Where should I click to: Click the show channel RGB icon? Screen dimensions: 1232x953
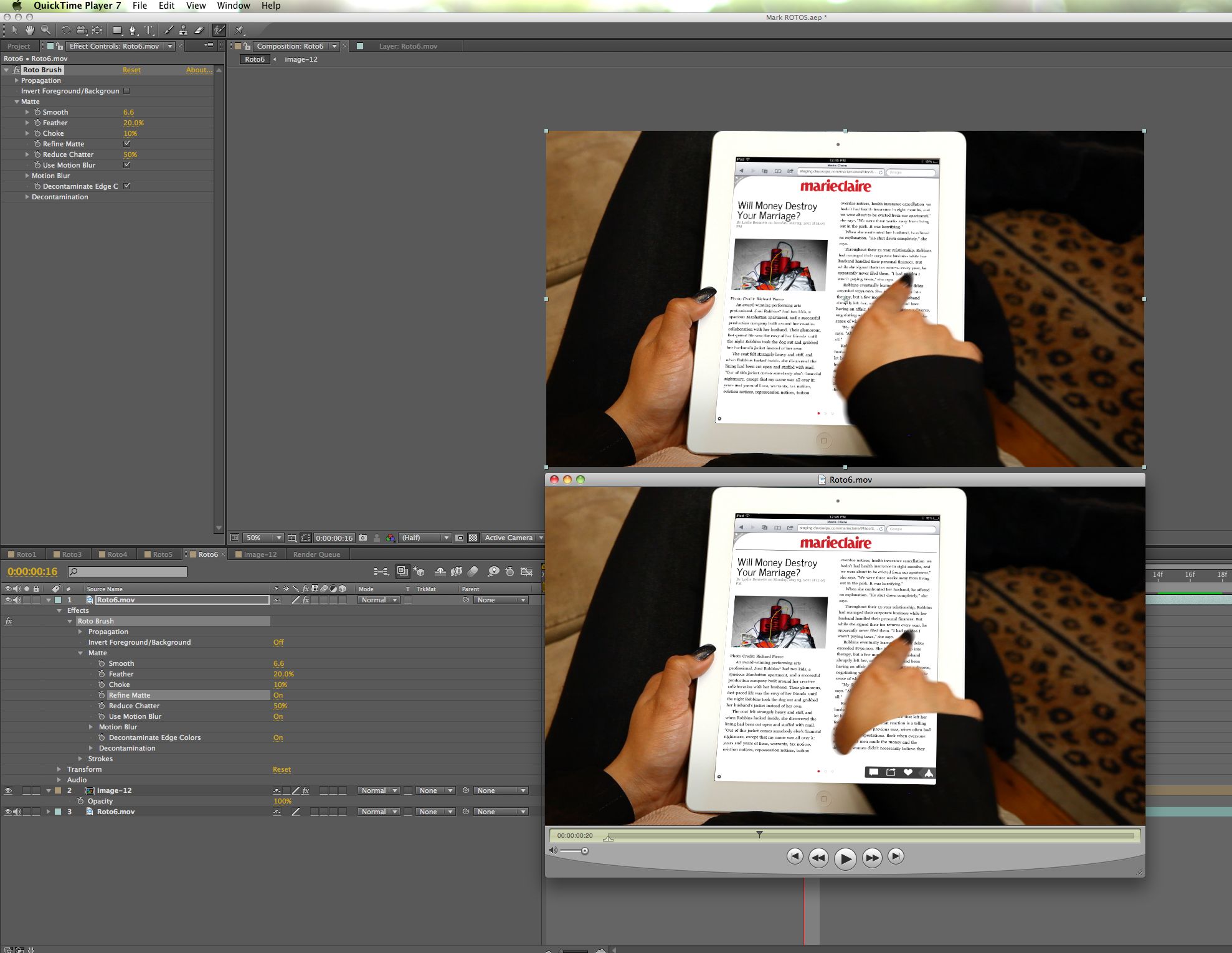point(391,538)
